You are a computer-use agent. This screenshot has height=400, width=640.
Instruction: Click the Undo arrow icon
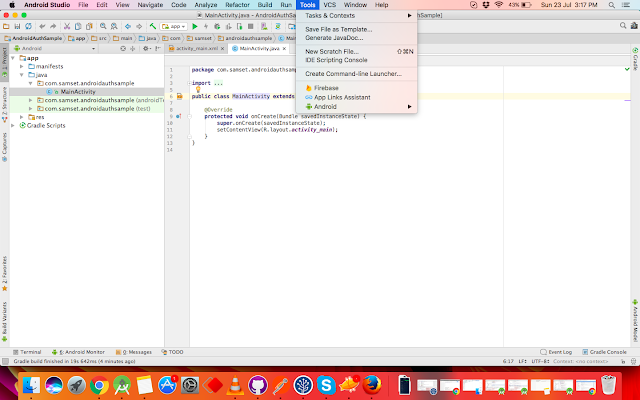pos(42,27)
